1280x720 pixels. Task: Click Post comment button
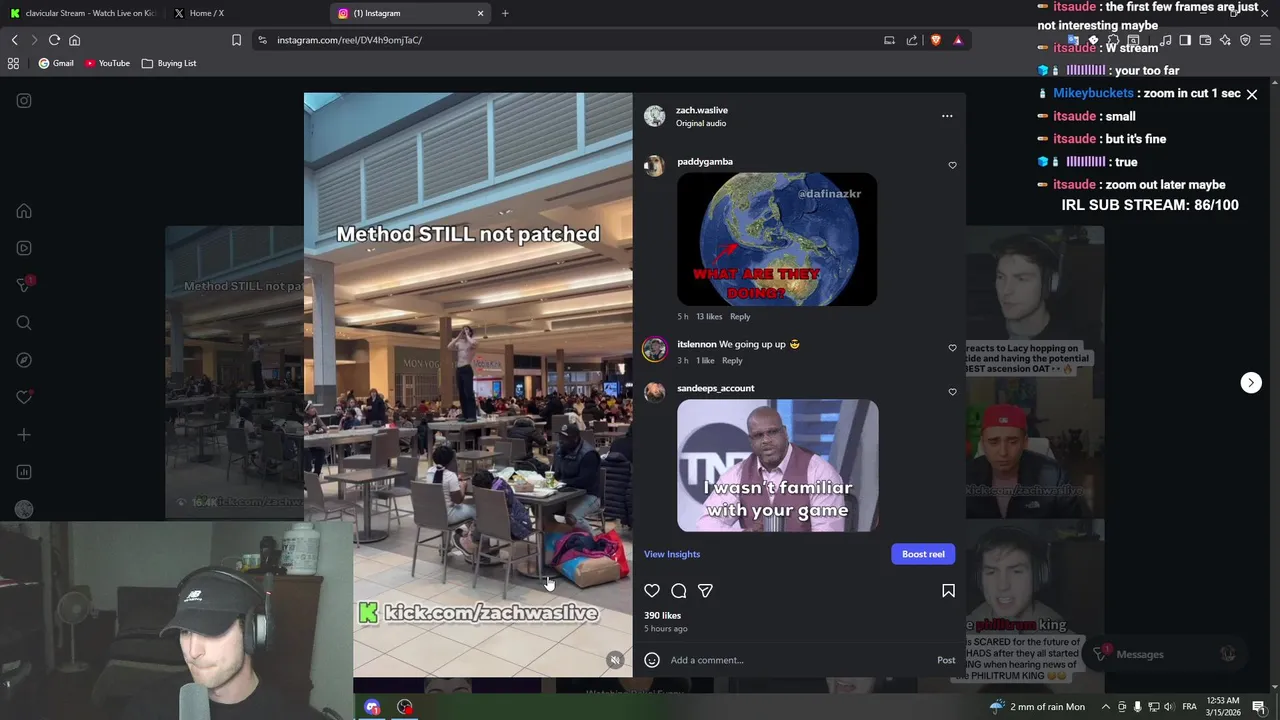[946, 660]
